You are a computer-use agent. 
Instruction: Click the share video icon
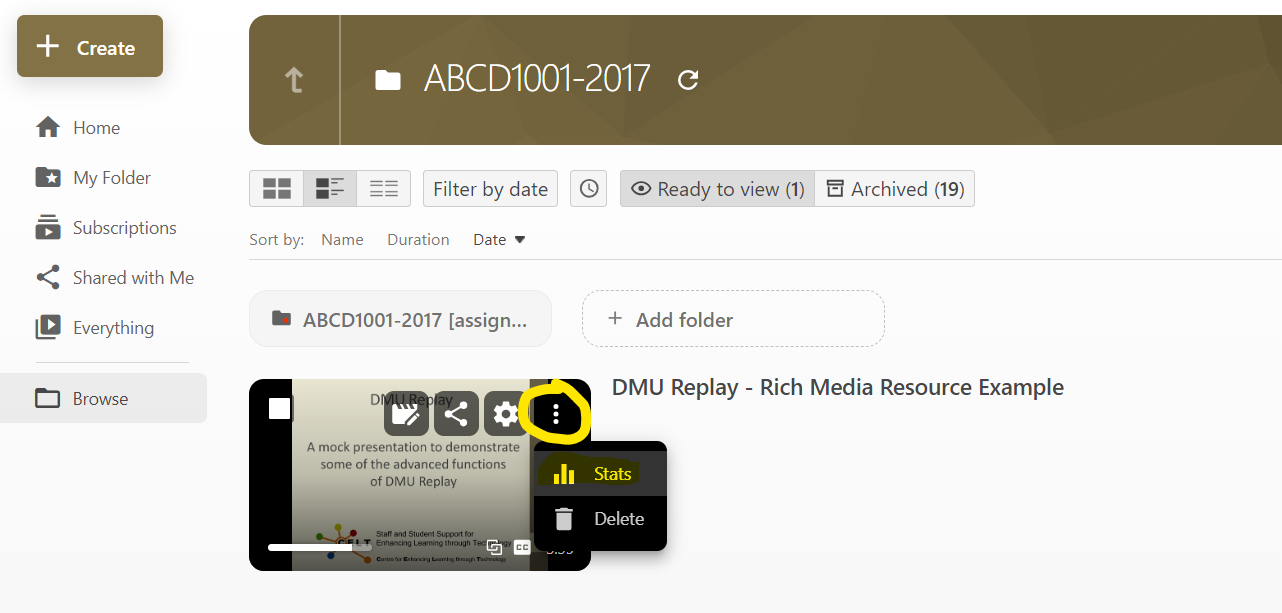pyautogui.click(x=456, y=413)
